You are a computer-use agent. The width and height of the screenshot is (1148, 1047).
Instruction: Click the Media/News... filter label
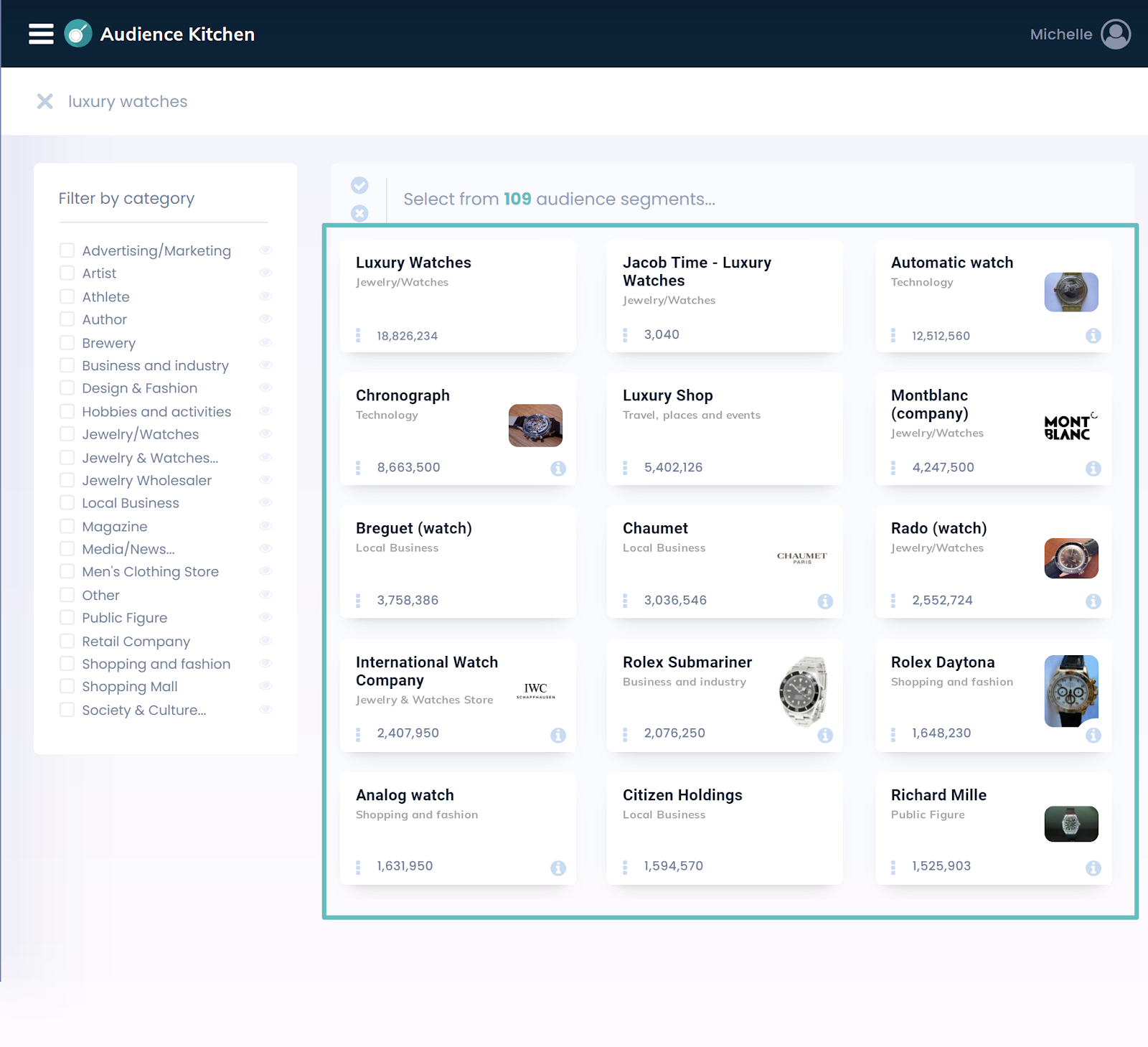[x=128, y=549]
